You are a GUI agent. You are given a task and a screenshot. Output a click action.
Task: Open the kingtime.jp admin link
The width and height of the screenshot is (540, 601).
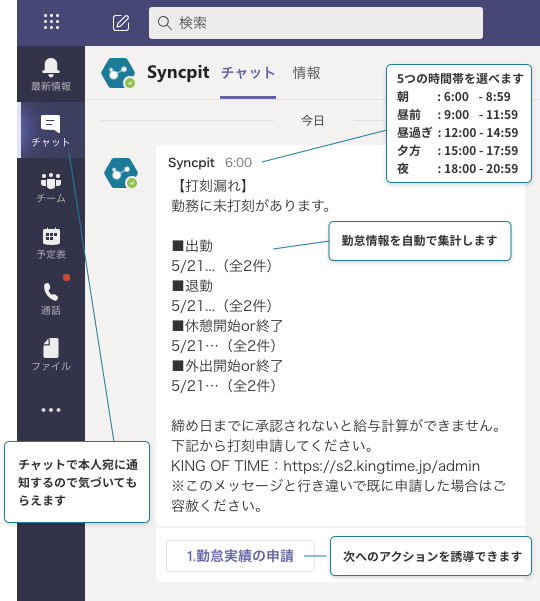click(381, 466)
